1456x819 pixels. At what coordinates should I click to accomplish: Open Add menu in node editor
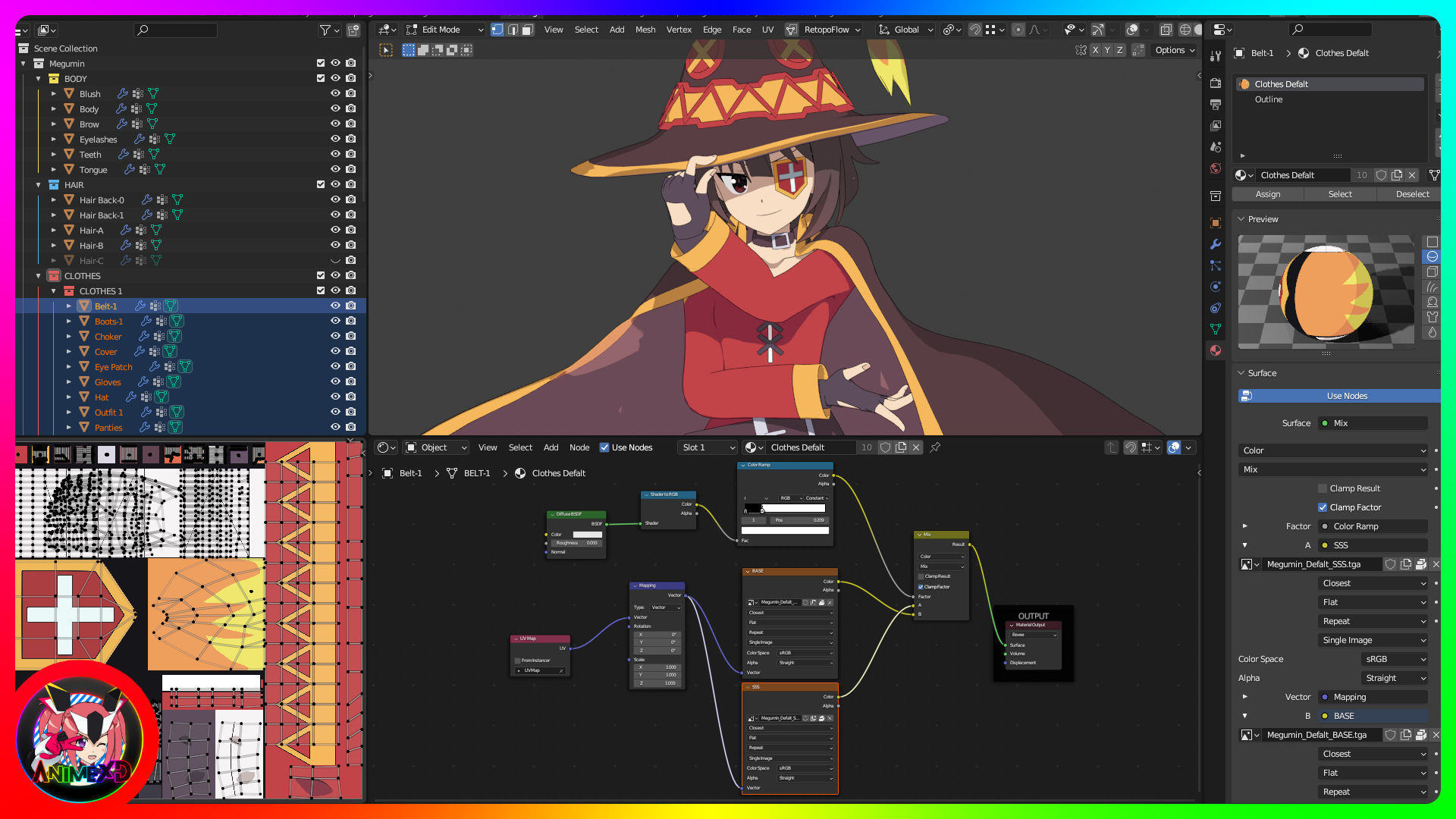[x=551, y=447]
